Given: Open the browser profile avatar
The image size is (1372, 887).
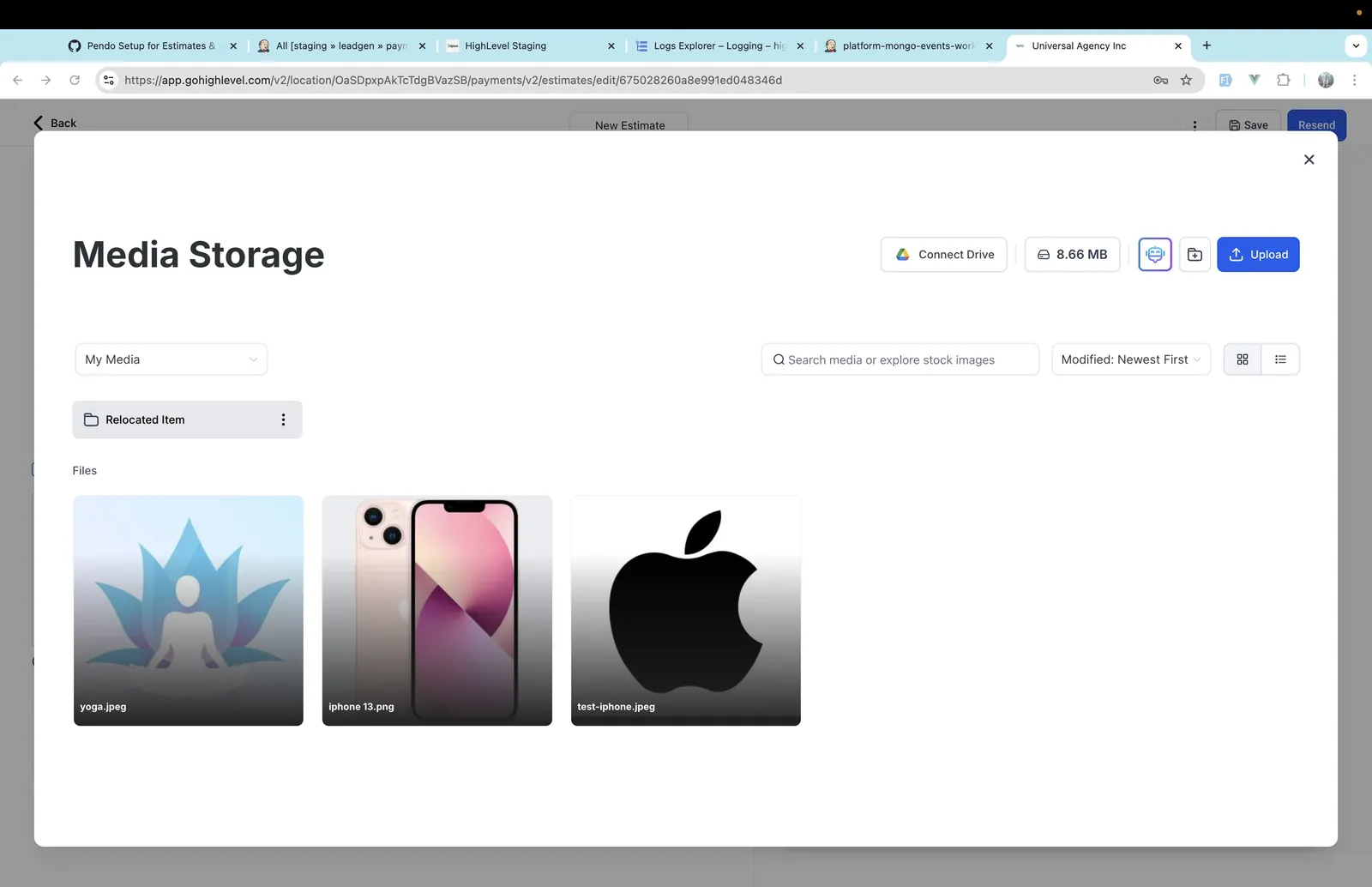Looking at the screenshot, I should (x=1326, y=80).
